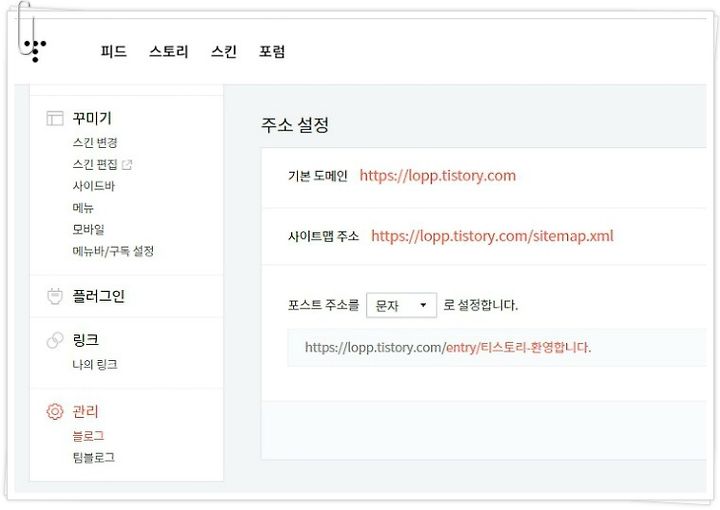
Task: Open the 스킨 top menu
Action: 224,51
